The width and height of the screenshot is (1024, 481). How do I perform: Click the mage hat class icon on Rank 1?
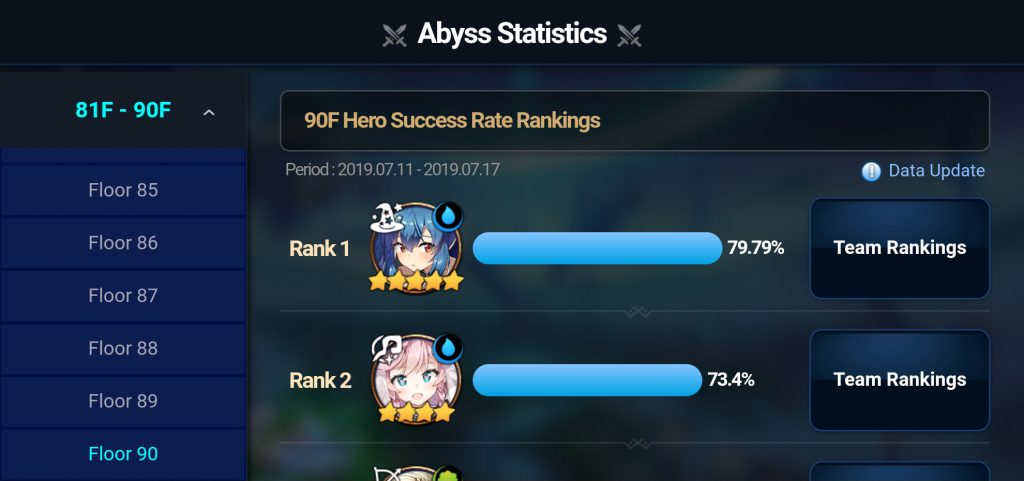coord(387,217)
